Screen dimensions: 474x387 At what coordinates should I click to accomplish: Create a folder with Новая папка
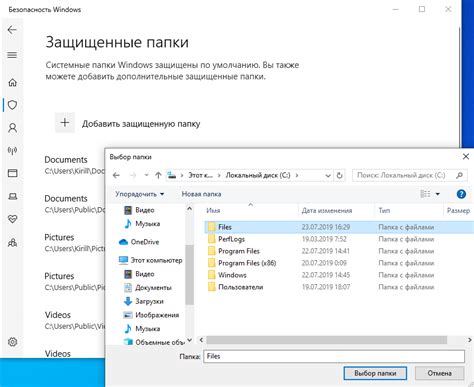point(201,194)
